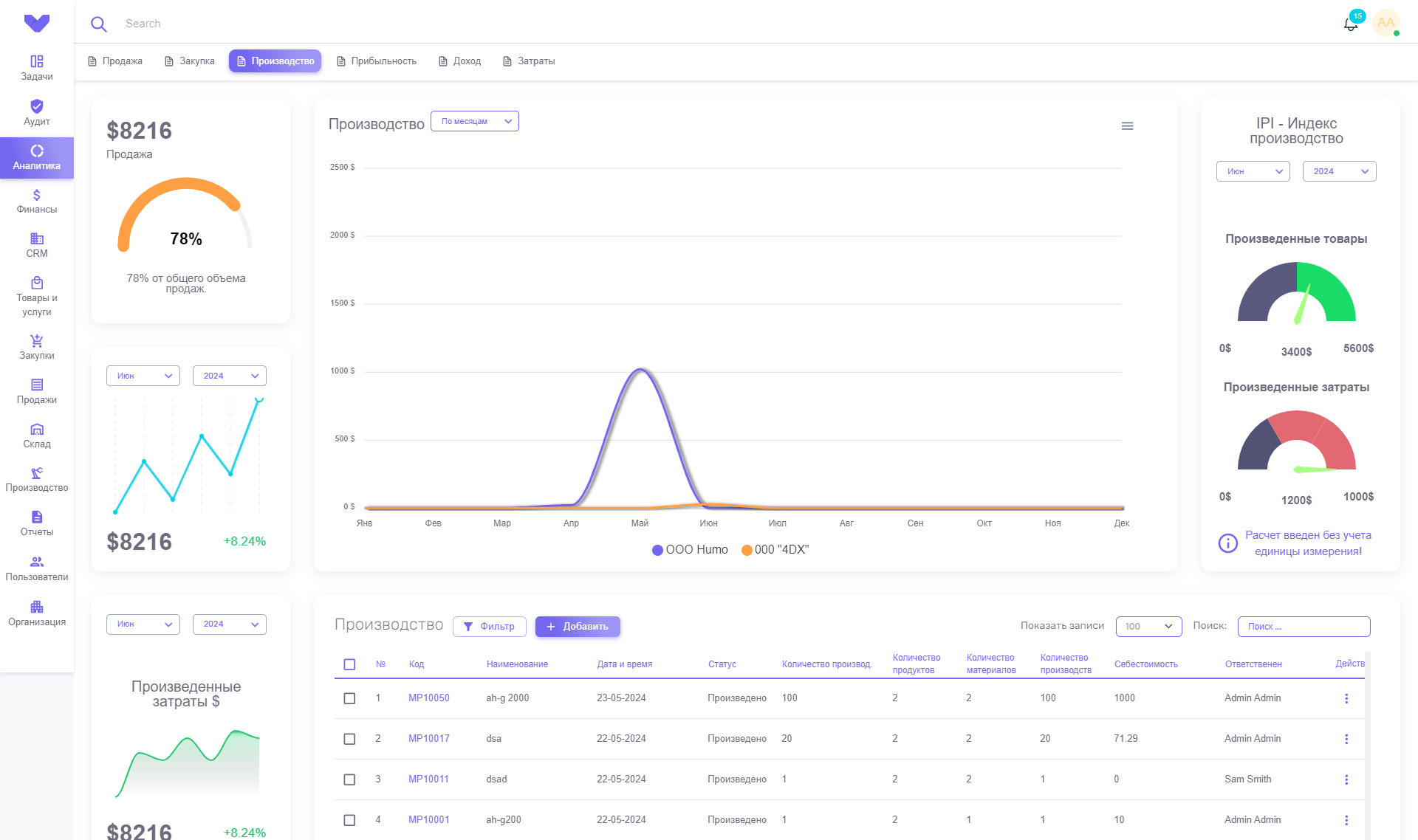Sort by Наименование column header
Image resolution: width=1418 pixels, height=840 pixels.
(x=517, y=664)
